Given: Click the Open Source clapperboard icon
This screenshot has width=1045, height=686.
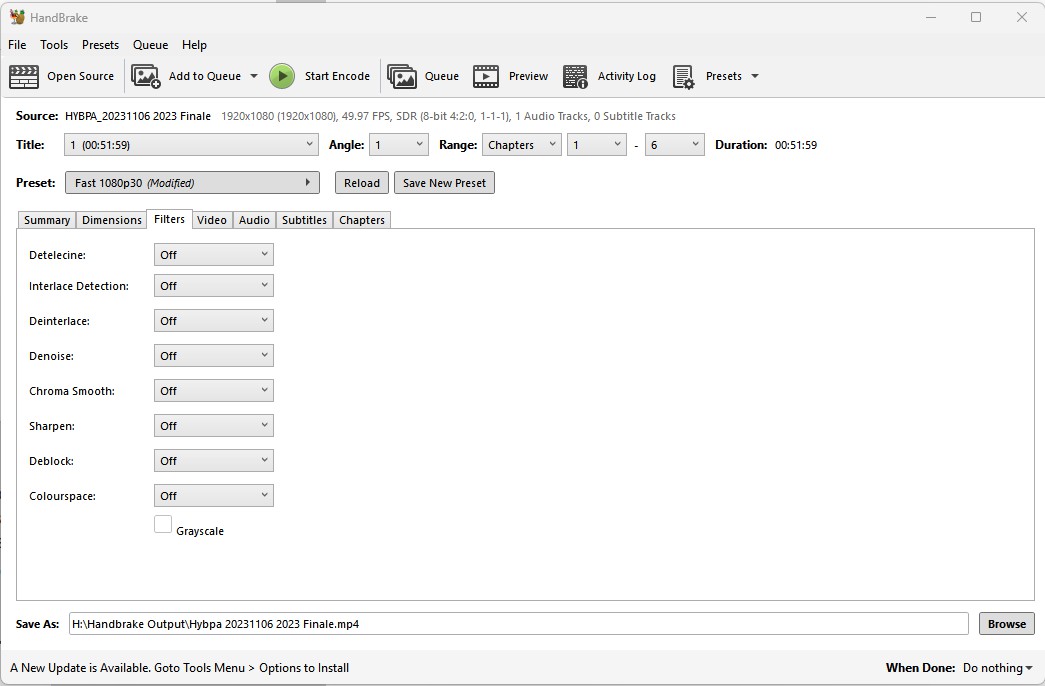Looking at the screenshot, I should [x=24, y=76].
